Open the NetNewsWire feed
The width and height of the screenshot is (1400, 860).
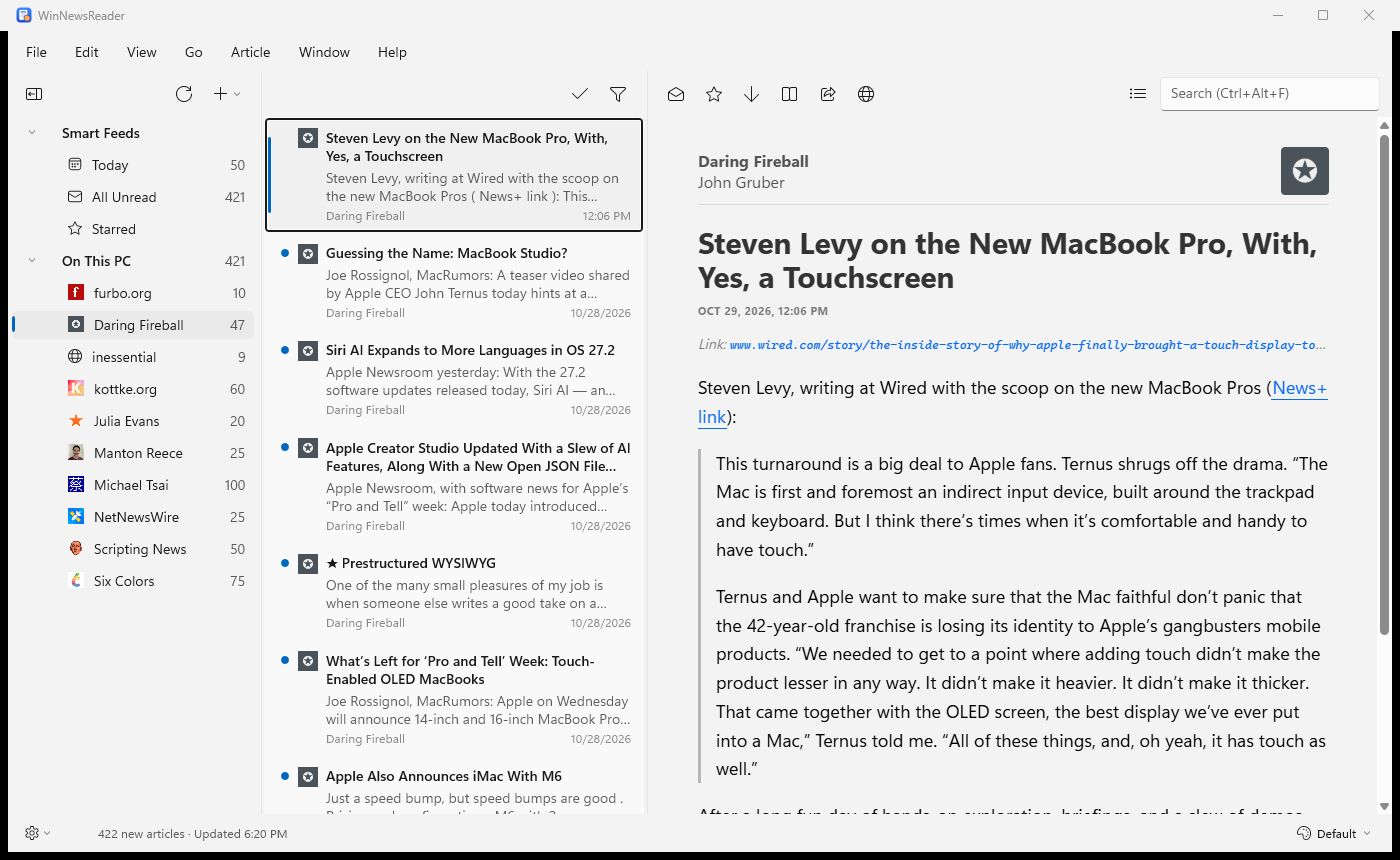pos(133,517)
